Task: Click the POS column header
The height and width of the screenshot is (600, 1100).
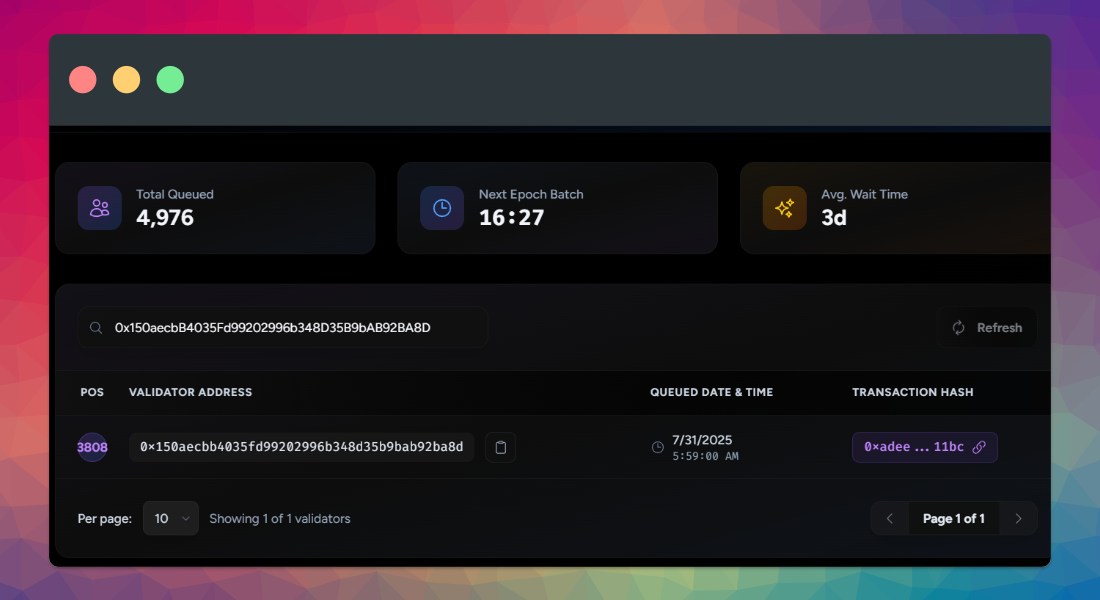Action: pos(92,392)
